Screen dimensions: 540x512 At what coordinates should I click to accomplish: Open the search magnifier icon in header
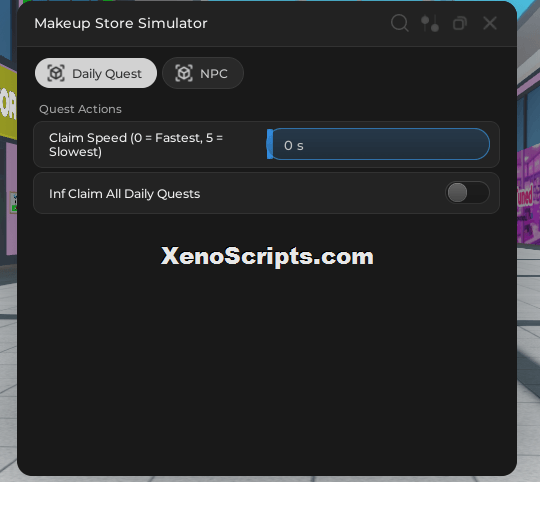click(400, 23)
